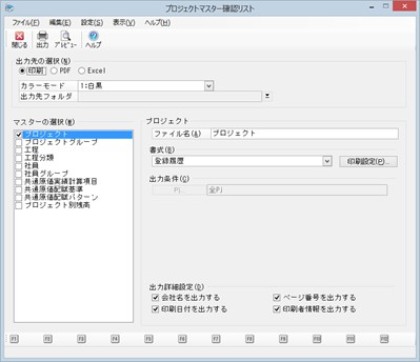420x362 pixels.
Task: Open the 設定(S) menu
Action: pos(92,23)
